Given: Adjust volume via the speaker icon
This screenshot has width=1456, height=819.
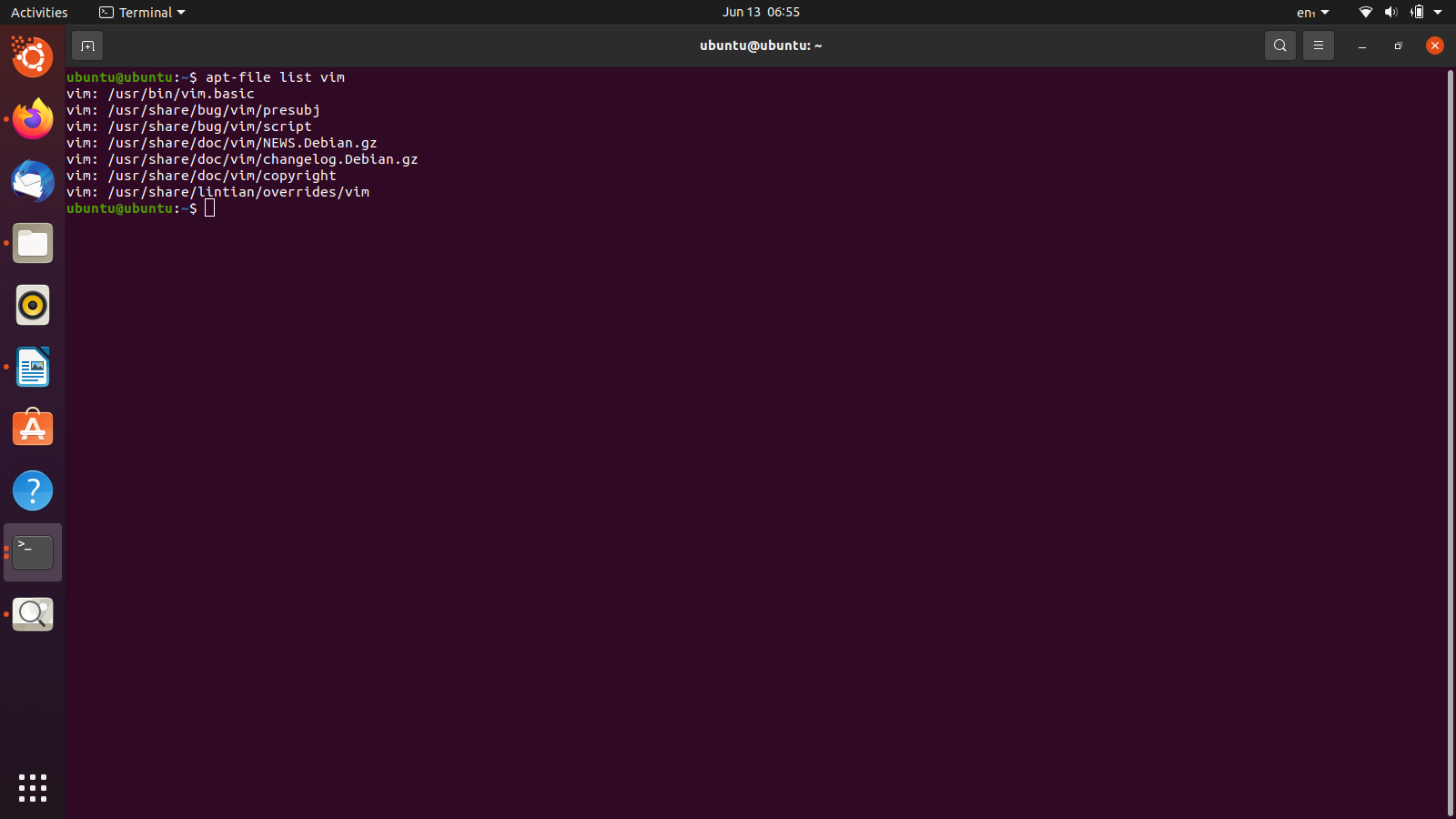Looking at the screenshot, I should [x=1390, y=12].
